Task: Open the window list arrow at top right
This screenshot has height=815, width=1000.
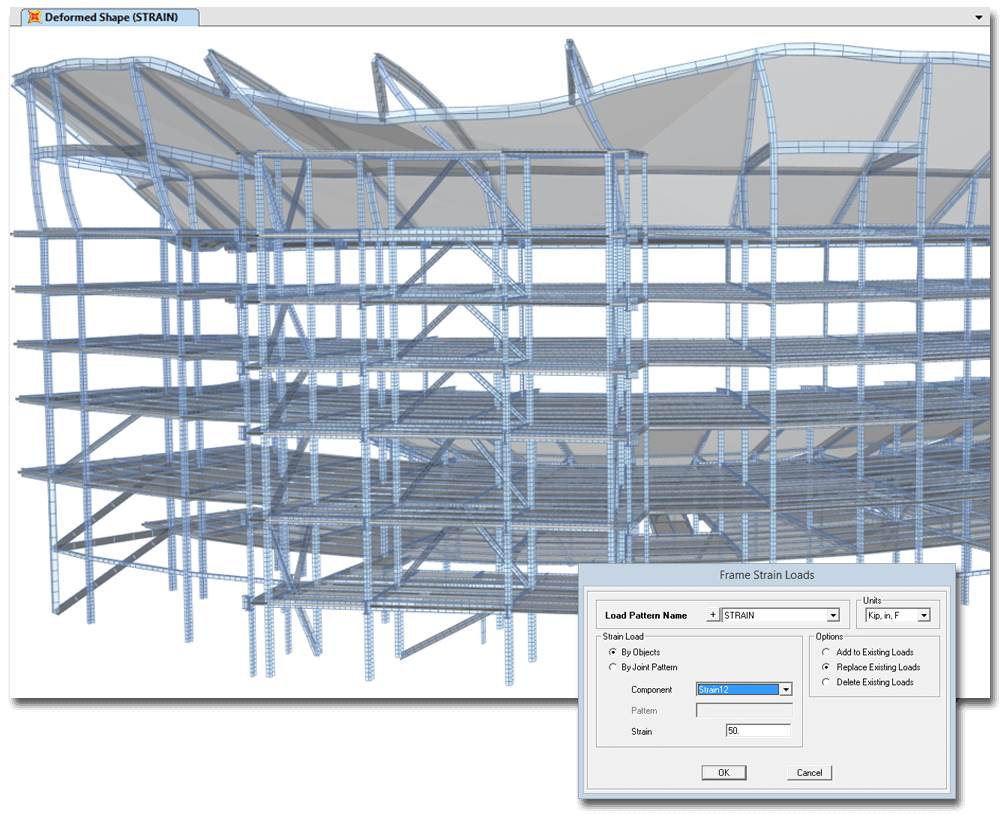Action: (x=978, y=18)
